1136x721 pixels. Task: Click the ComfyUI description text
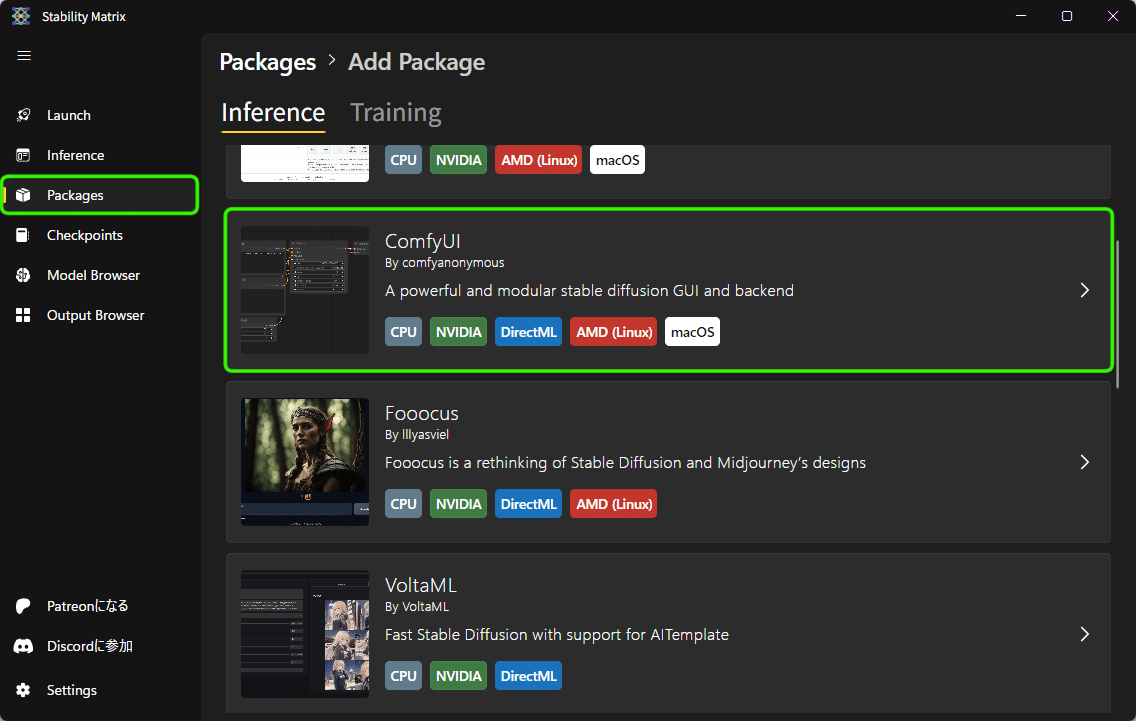click(x=589, y=291)
